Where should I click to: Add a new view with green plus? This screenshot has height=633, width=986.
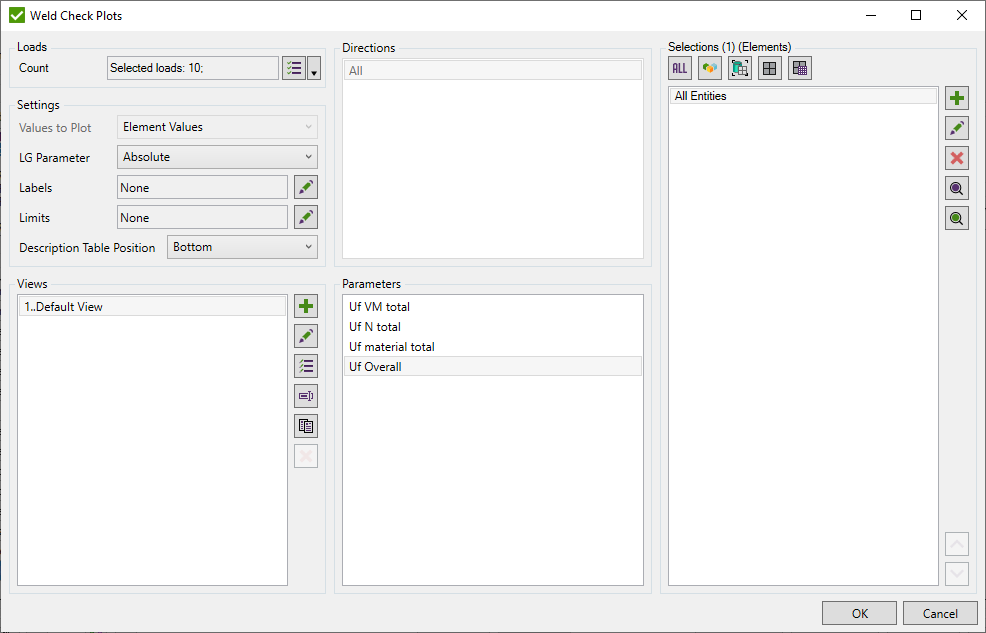(305, 306)
